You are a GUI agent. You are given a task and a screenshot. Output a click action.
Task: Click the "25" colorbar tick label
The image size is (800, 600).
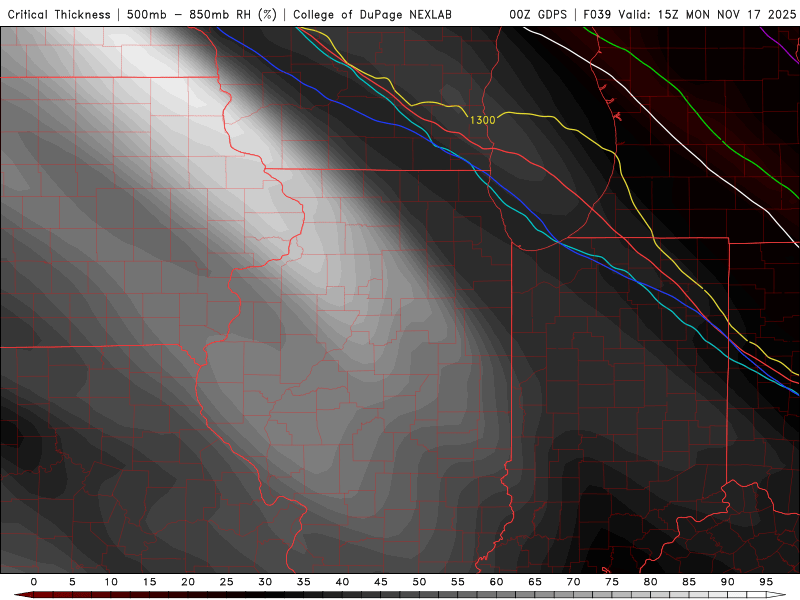pos(227,582)
